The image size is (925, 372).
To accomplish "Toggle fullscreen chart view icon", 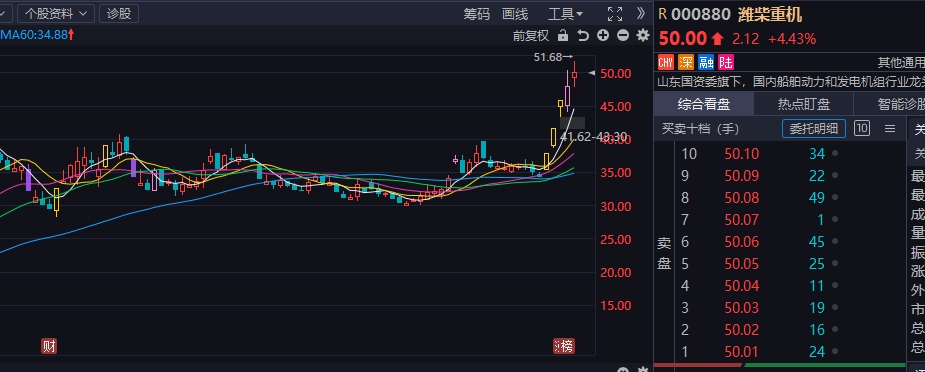I will tap(615, 14).
